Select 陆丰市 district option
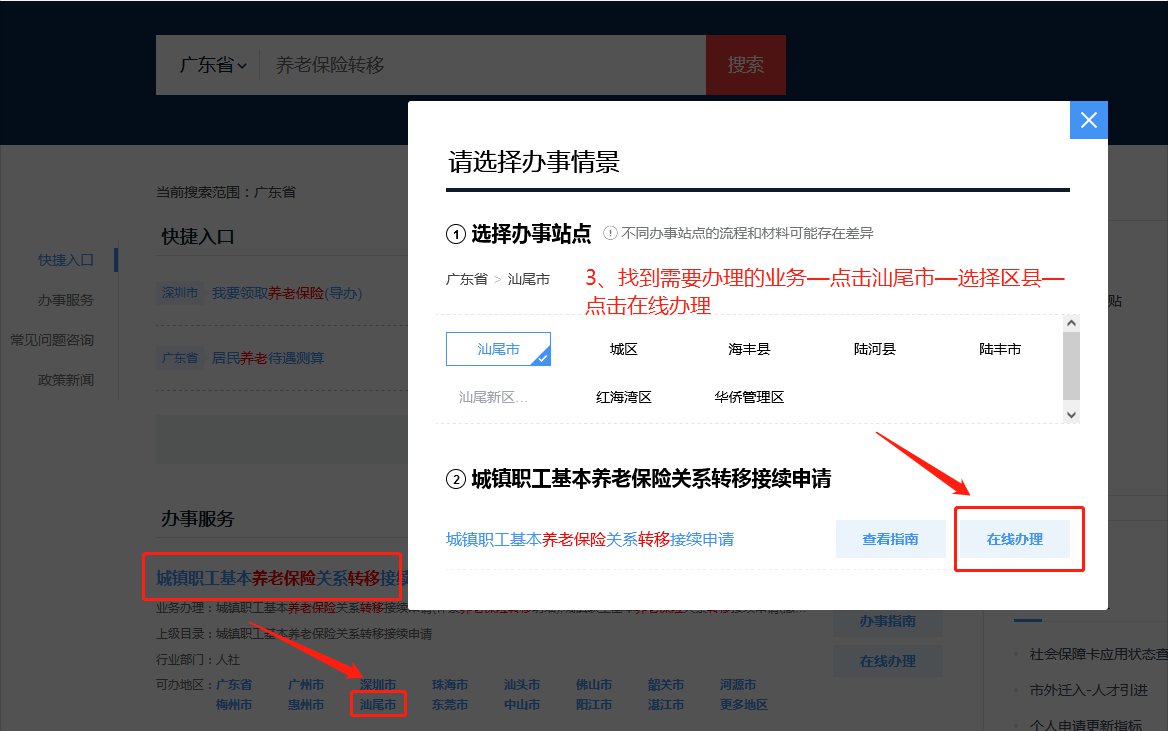Viewport: 1168px width, 731px height. (x=1000, y=349)
